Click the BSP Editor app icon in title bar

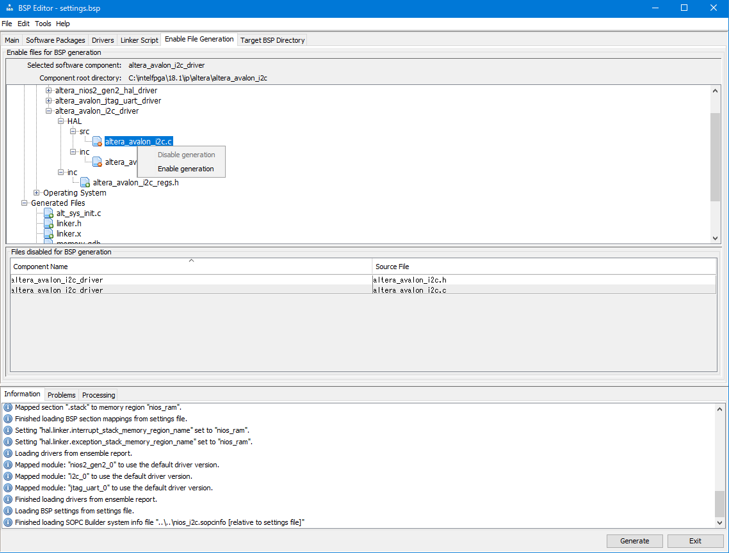click(9, 8)
